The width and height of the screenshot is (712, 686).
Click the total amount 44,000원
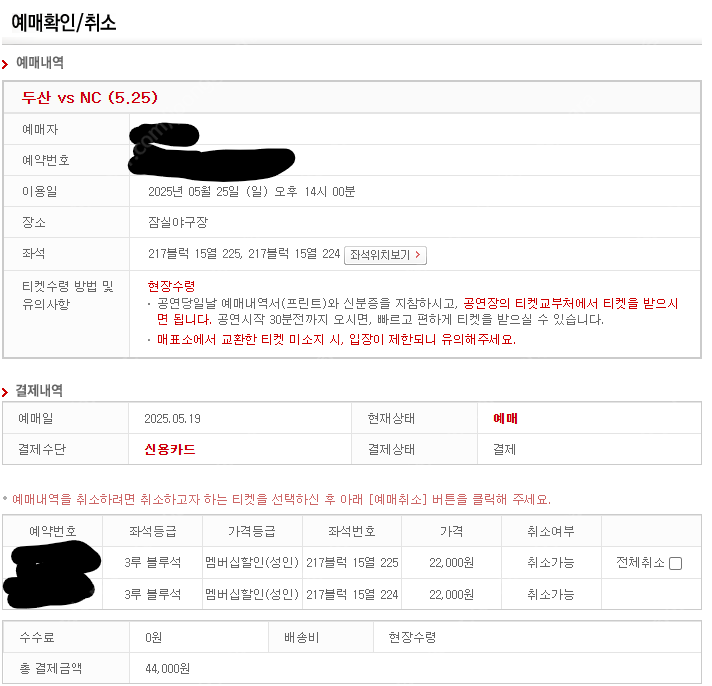[168, 669]
